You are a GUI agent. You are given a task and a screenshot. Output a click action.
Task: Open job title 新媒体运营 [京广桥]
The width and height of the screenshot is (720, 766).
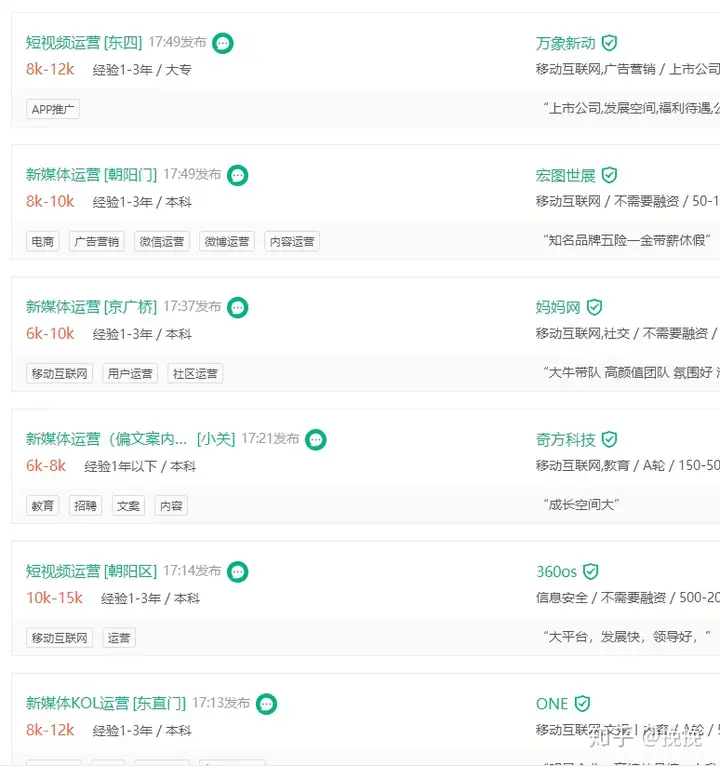pos(91,307)
